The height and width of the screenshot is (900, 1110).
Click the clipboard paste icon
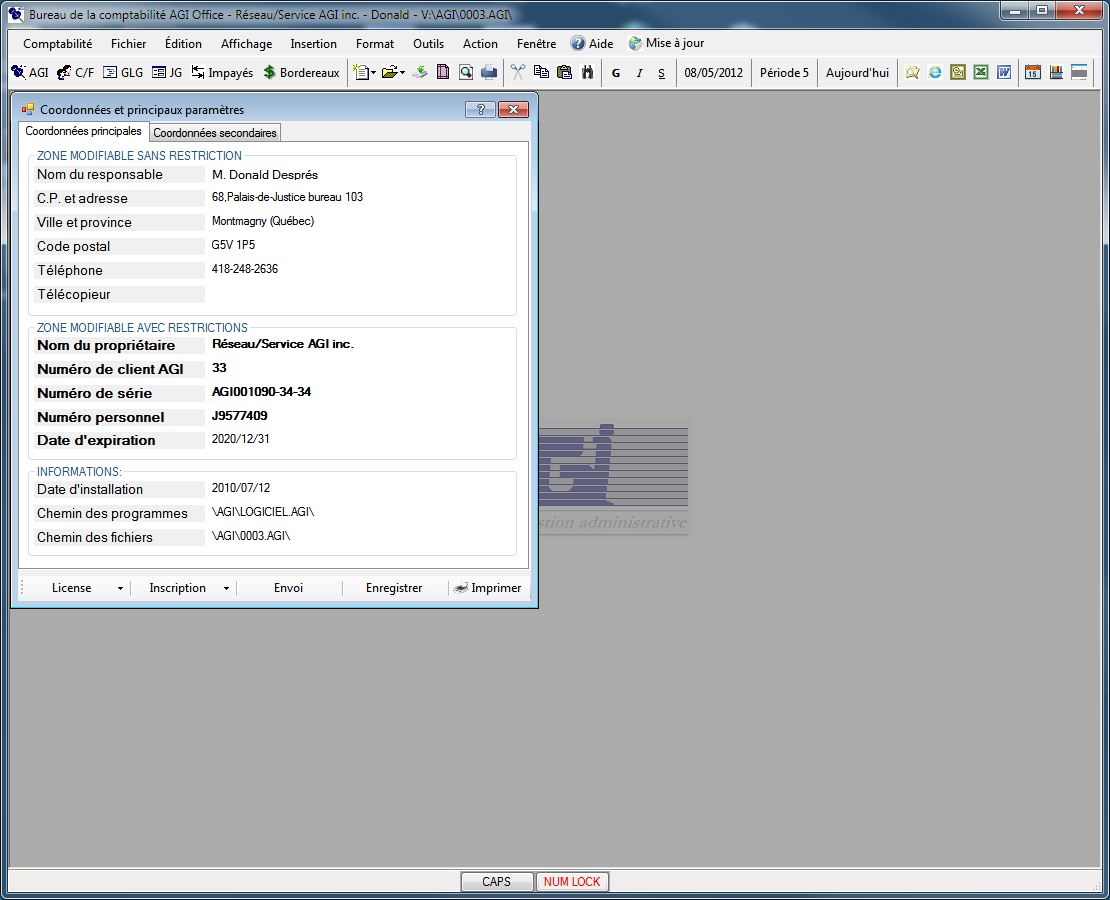pyautogui.click(x=564, y=72)
